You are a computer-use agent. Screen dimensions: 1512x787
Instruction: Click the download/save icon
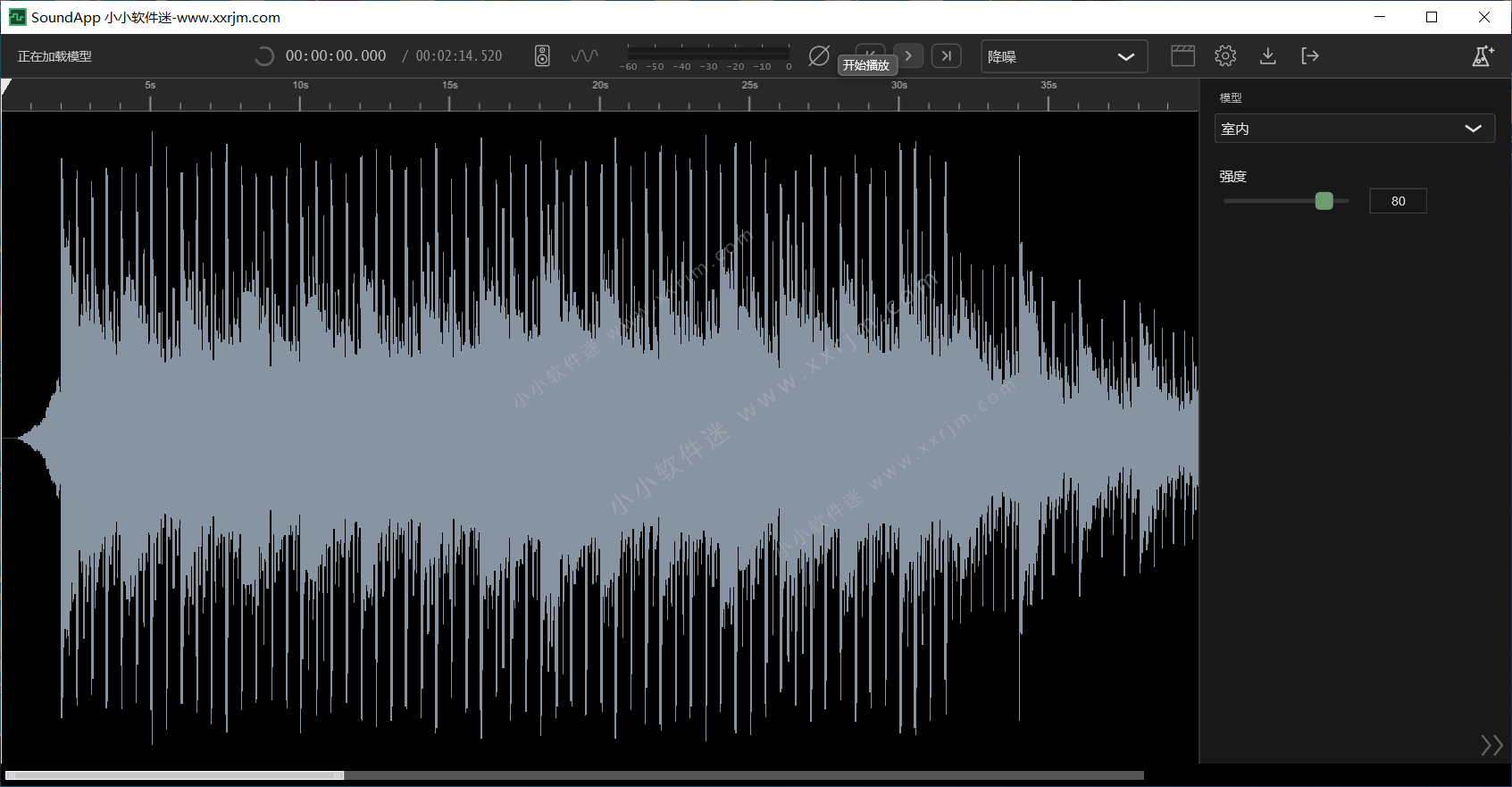tap(1267, 55)
